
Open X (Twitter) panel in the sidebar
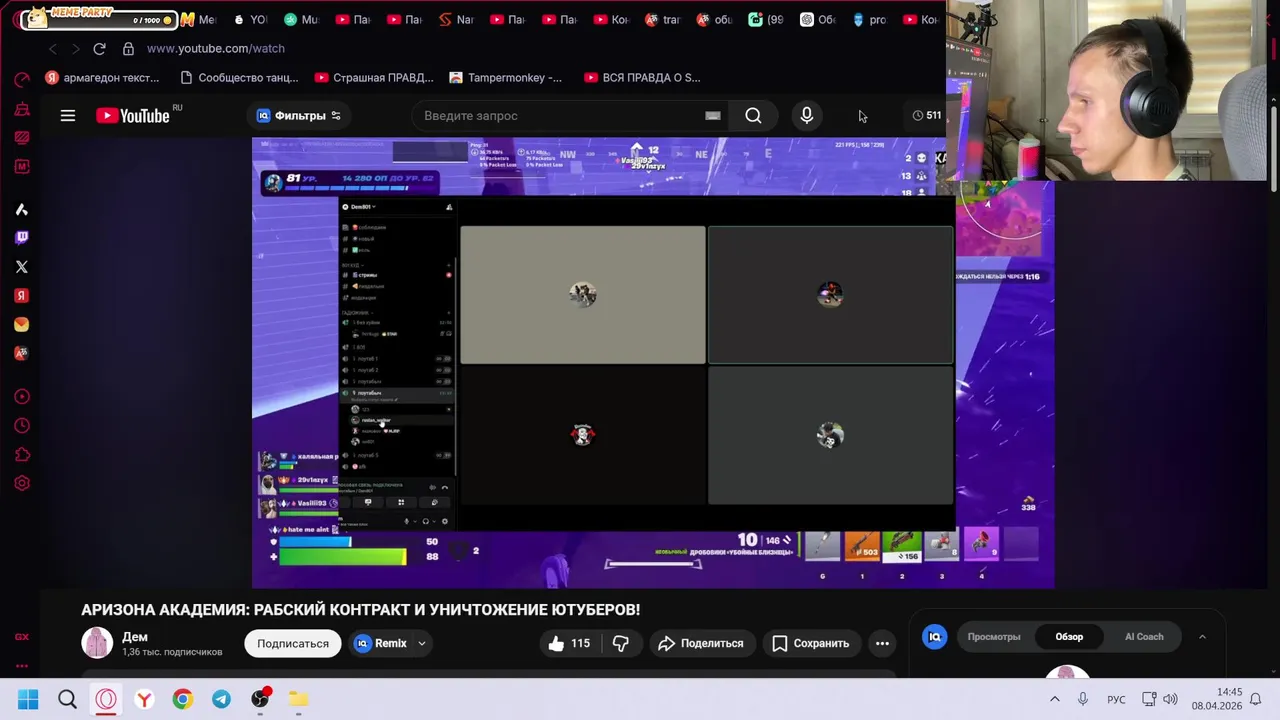(x=22, y=267)
